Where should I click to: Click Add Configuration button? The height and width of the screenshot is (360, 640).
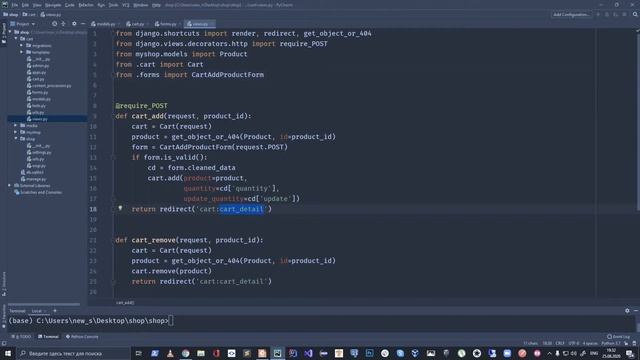tap(571, 14)
